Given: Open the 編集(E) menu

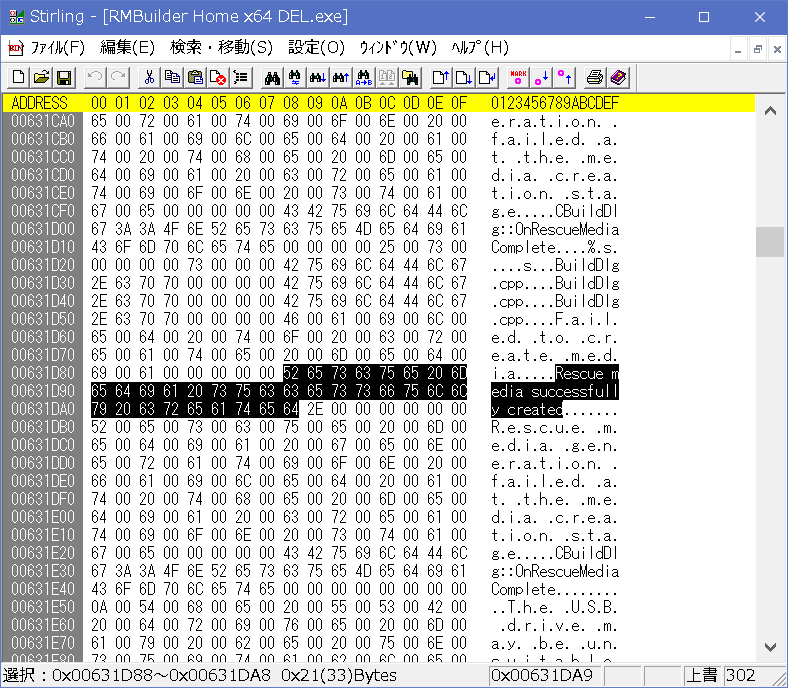Looking at the screenshot, I should click(x=128, y=48).
